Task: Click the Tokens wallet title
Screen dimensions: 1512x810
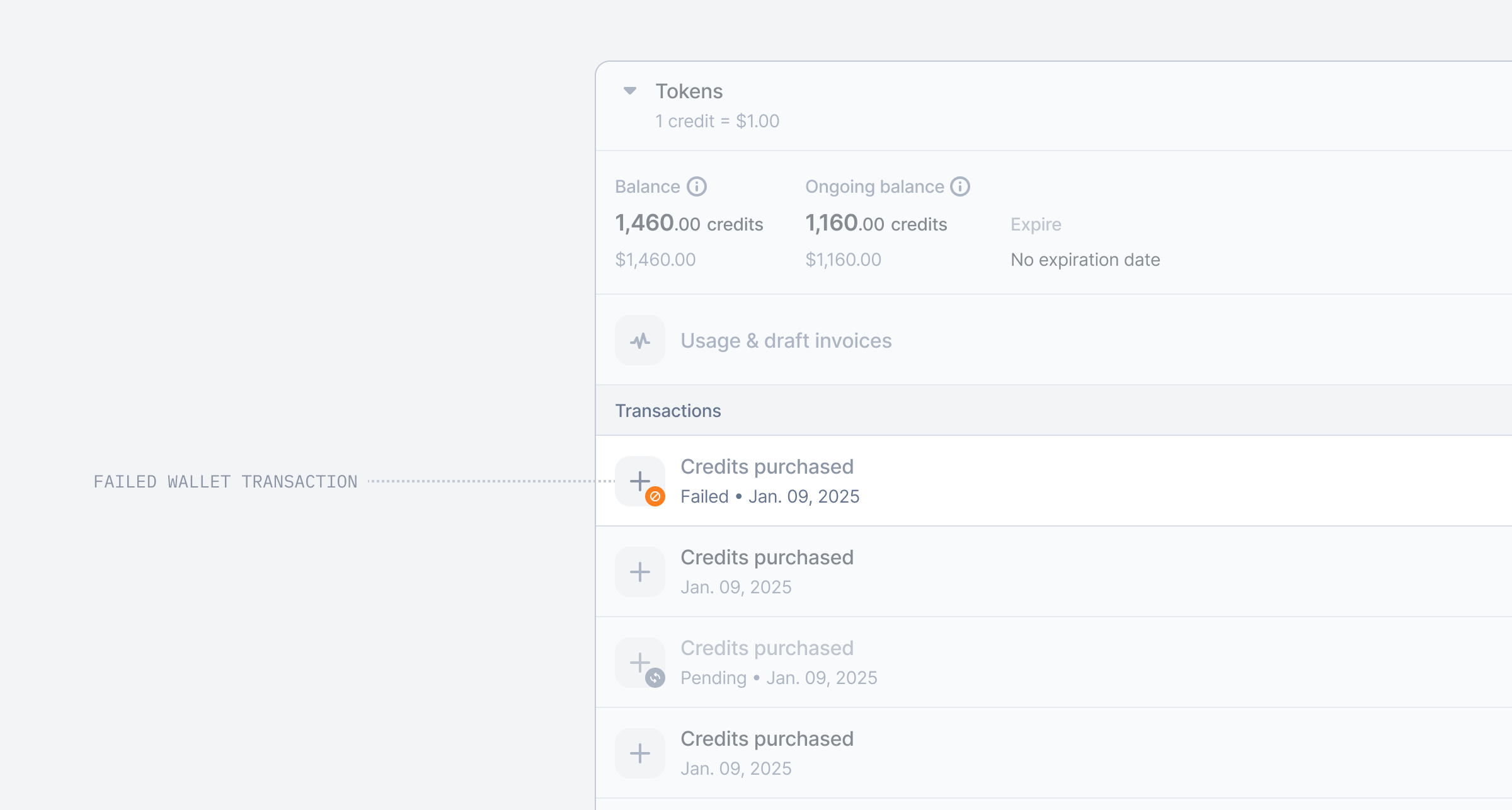Action: pos(689,91)
